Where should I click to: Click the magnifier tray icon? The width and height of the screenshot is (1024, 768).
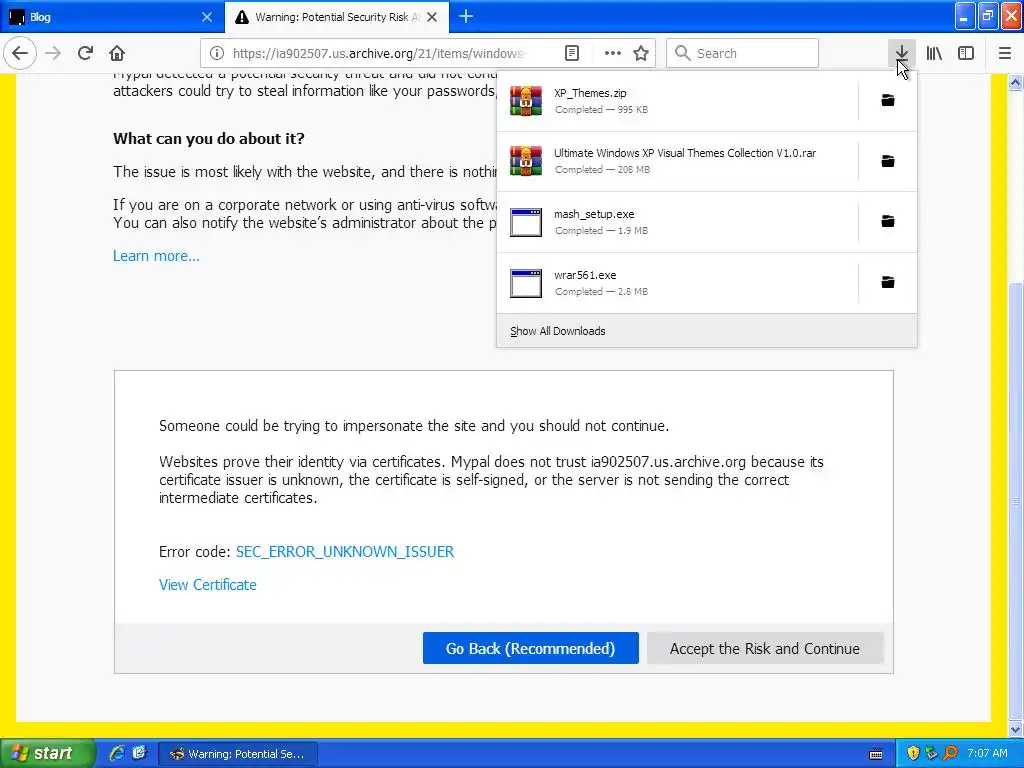click(951, 753)
